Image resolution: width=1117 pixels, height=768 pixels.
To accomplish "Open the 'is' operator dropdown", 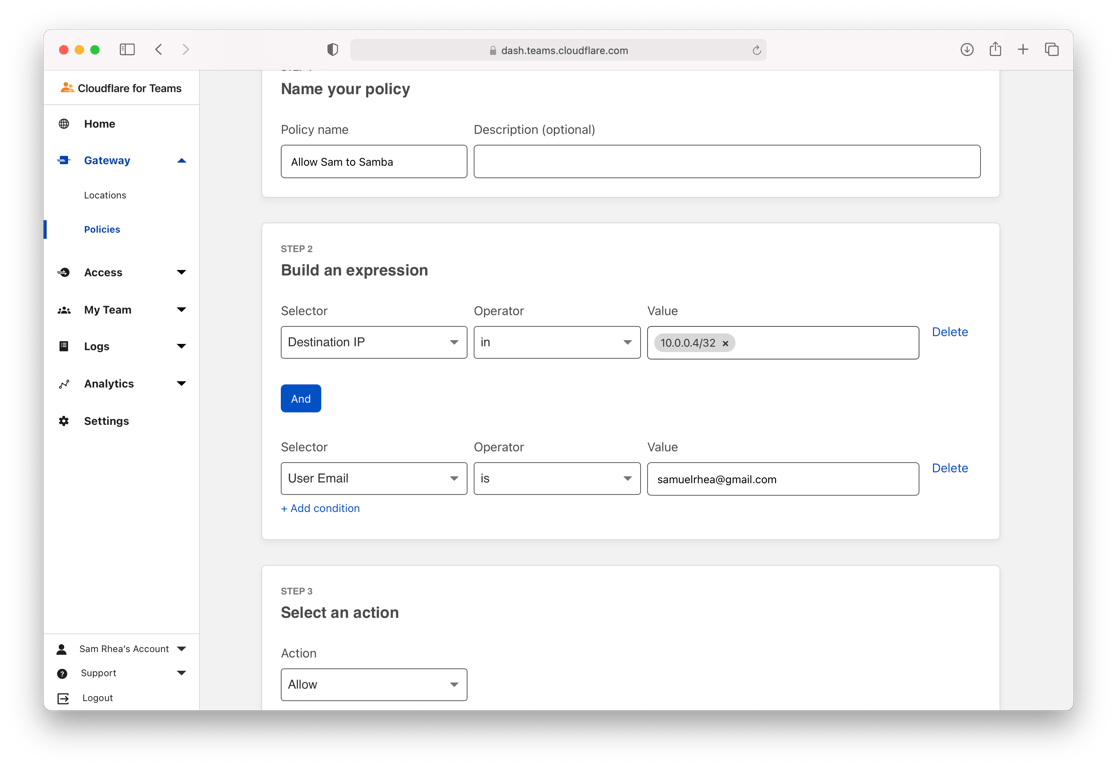I will (557, 479).
